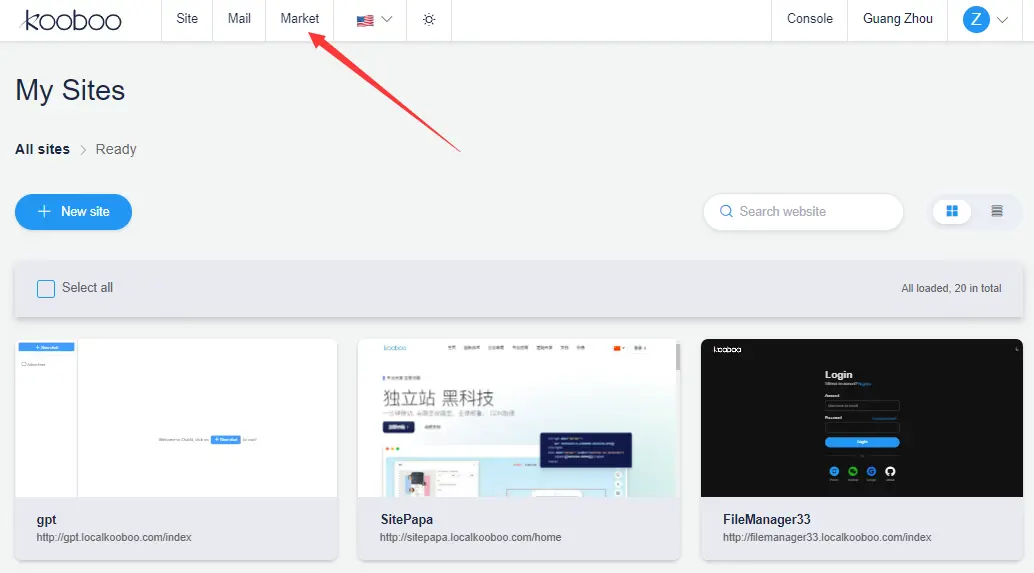1034x573 pixels.
Task: Go to the Market menu
Action: [x=300, y=19]
